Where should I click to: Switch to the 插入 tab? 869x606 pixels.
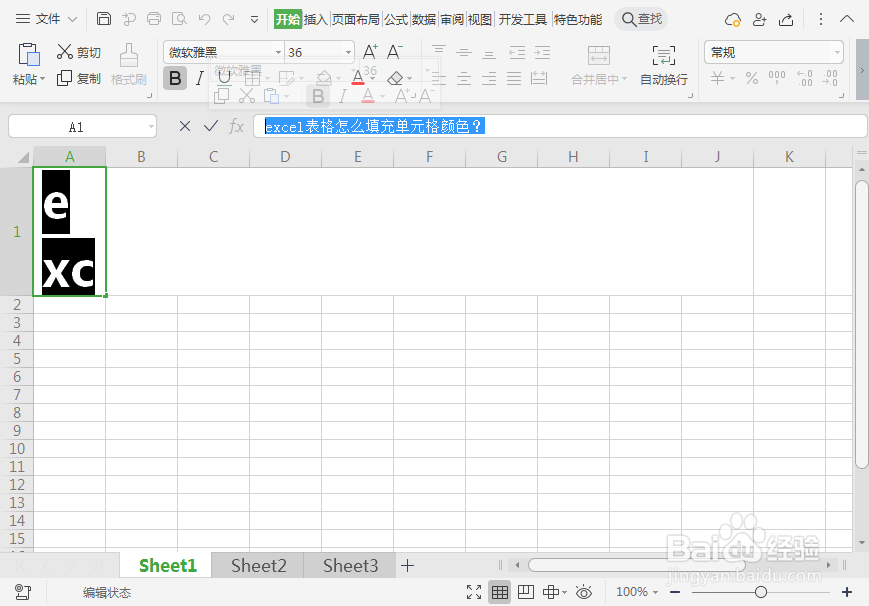tap(315, 19)
